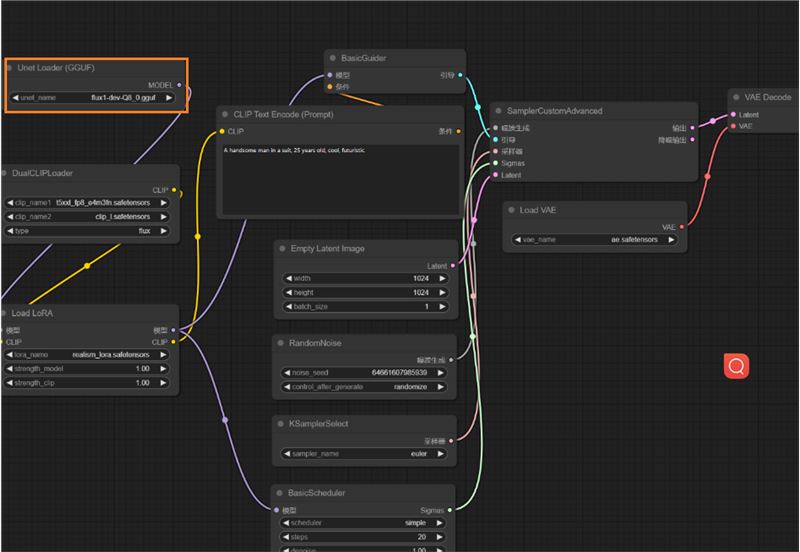The width and height of the screenshot is (800, 552).
Task: Click RandomNoise output socket
Action: [451, 360]
